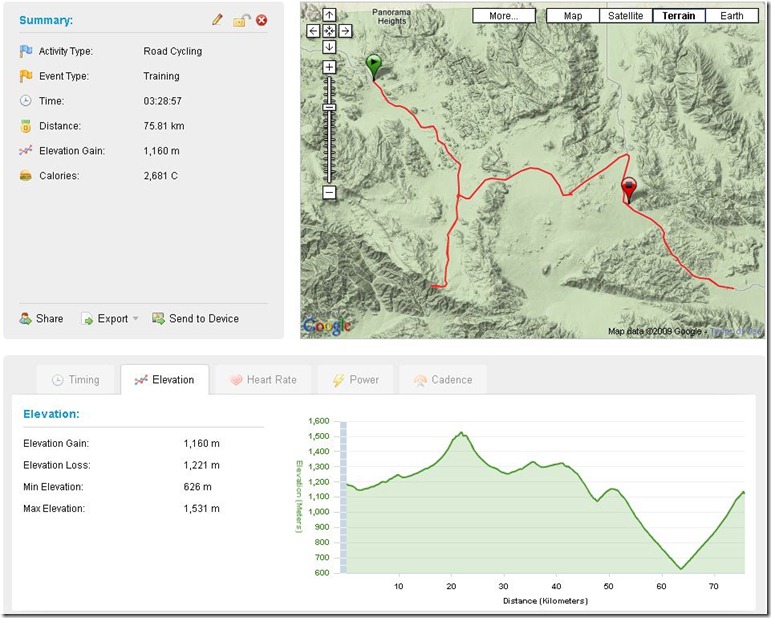Open the More... map options

(x=504, y=16)
